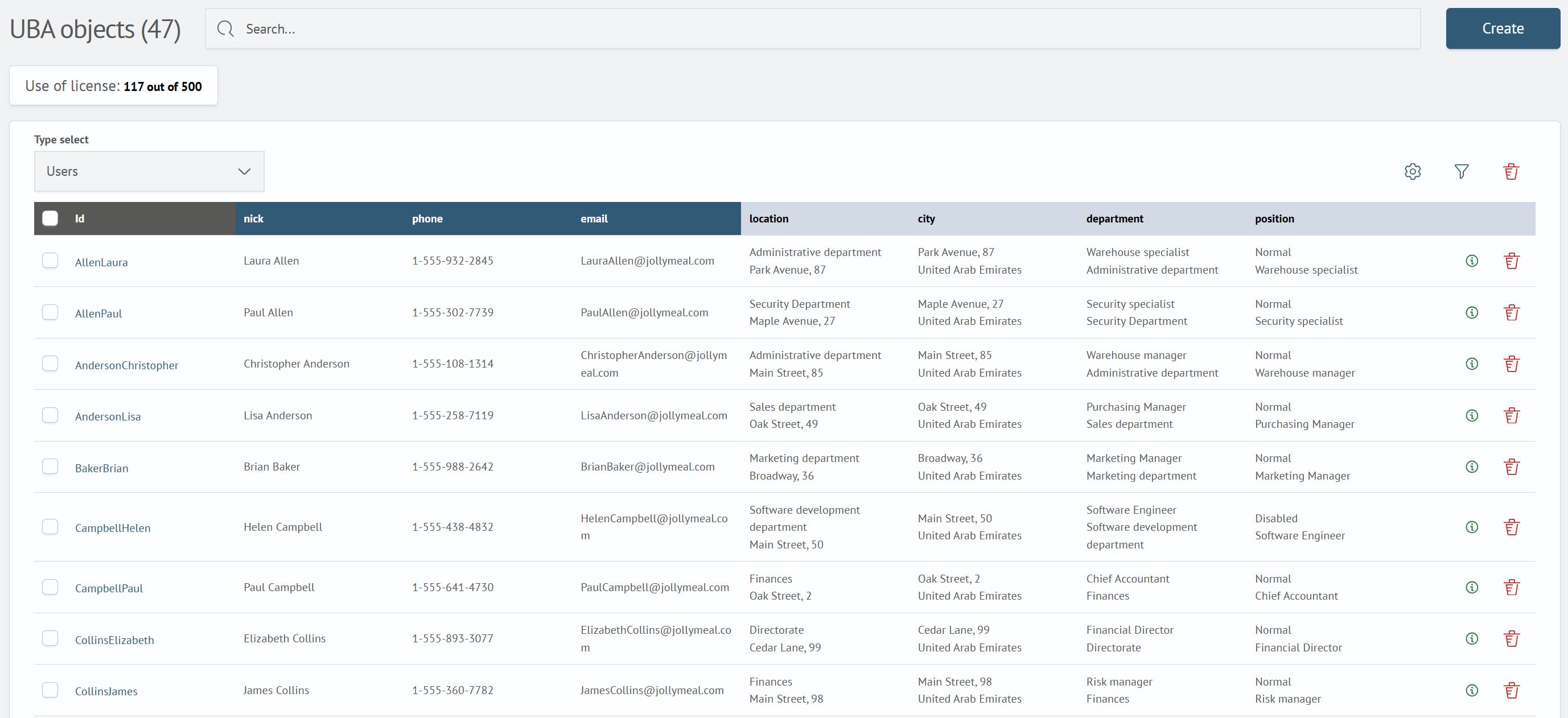
Task: Delete the CollinsJames row with its trash icon
Action: (1512, 690)
